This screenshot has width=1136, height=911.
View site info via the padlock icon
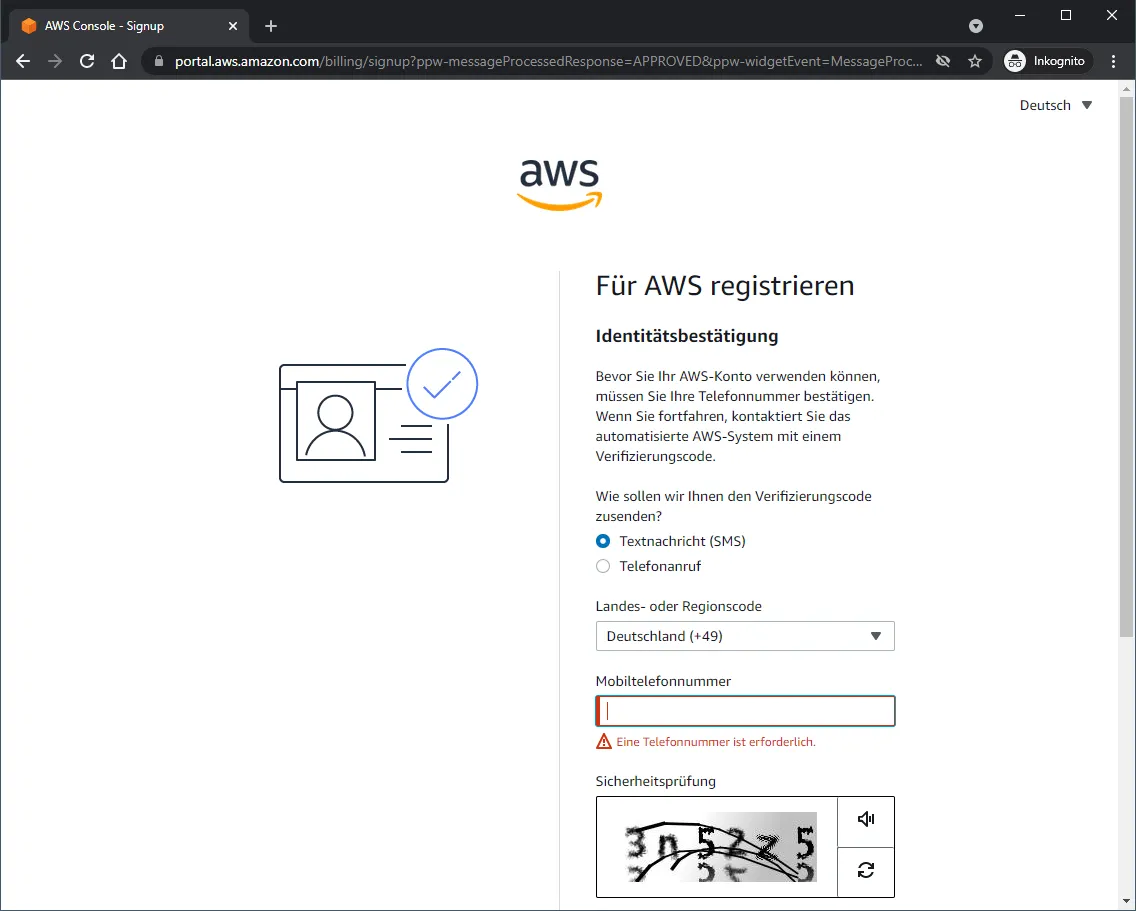pos(158,61)
